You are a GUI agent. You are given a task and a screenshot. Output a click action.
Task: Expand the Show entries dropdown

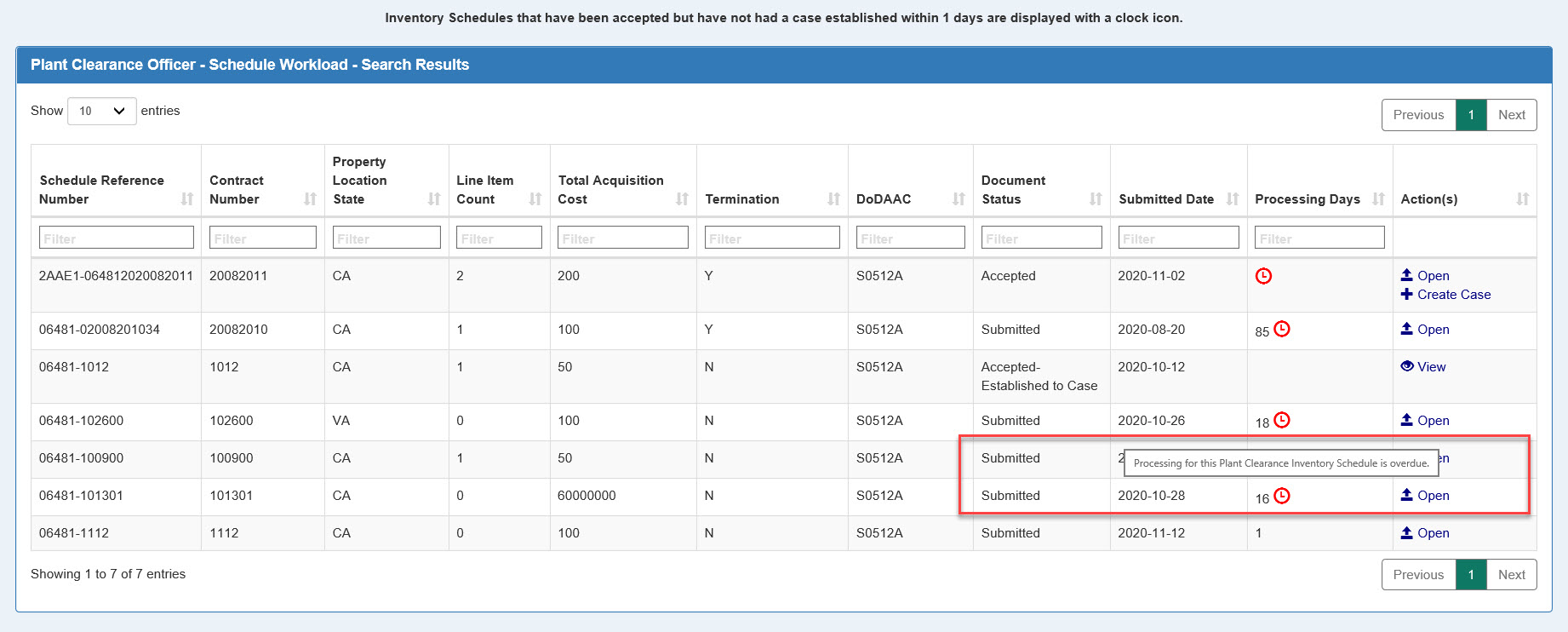pos(102,111)
